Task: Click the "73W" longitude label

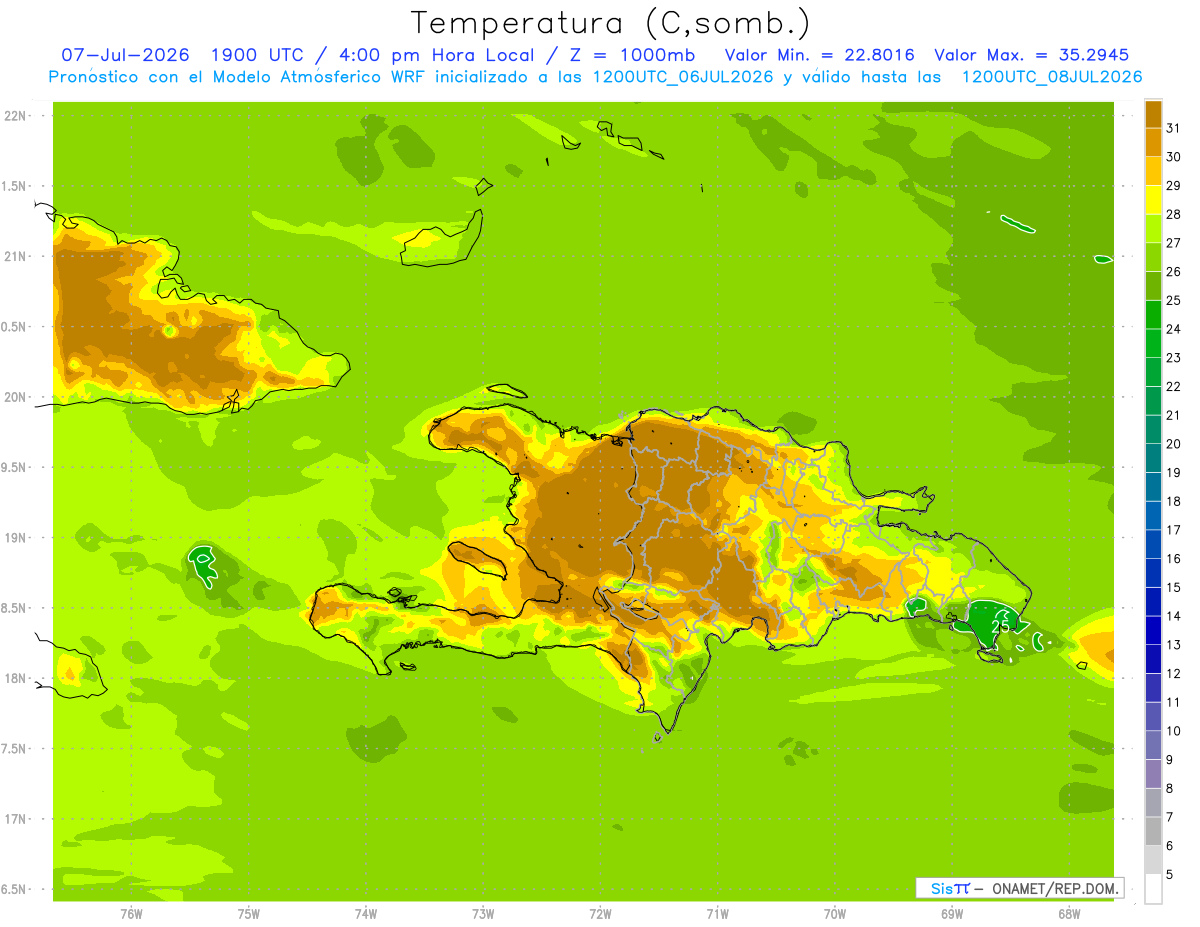Action: click(x=483, y=914)
